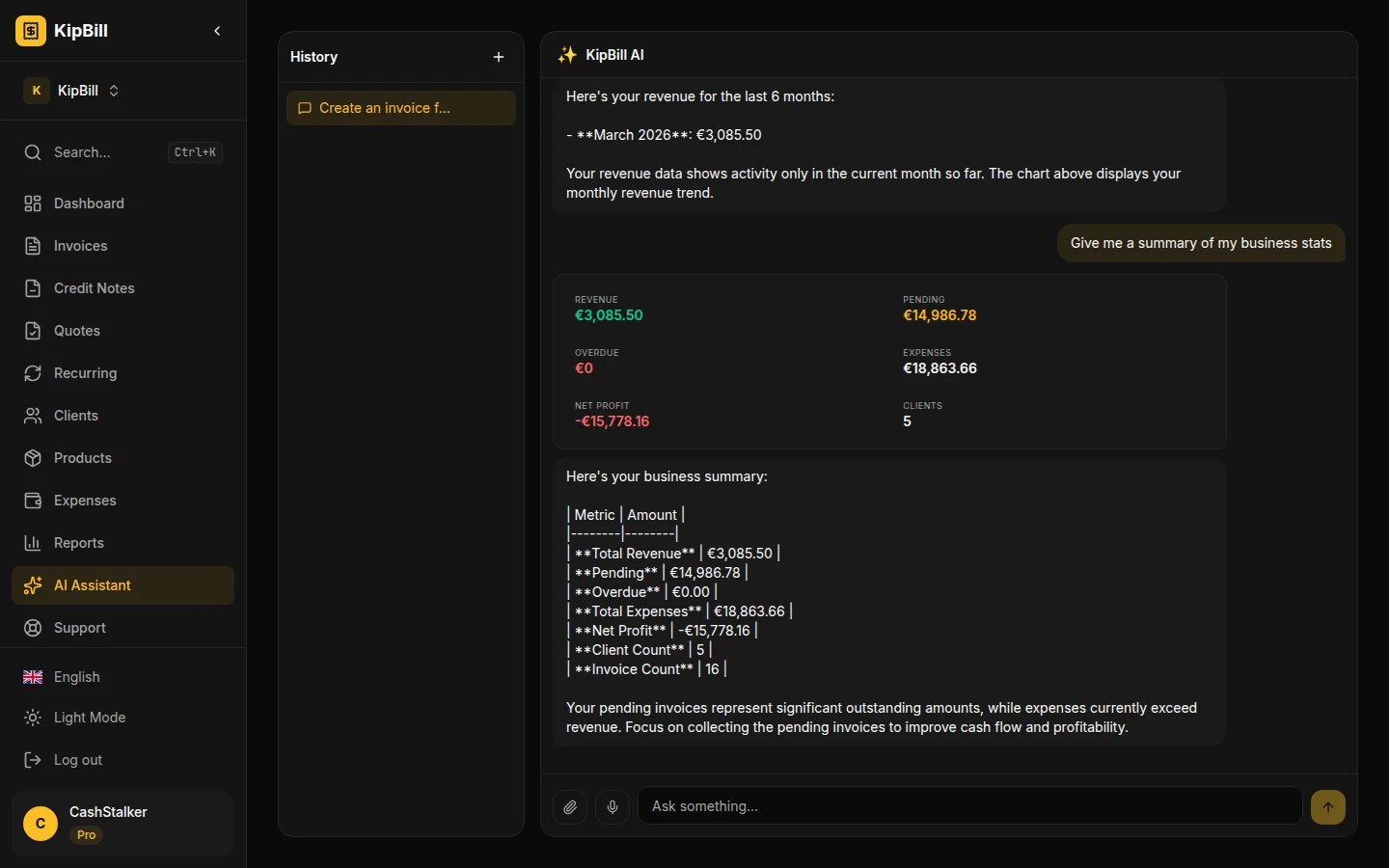Image resolution: width=1389 pixels, height=868 pixels.
Task: Start a new chat with plus icon
Action: tap(499, 57)
